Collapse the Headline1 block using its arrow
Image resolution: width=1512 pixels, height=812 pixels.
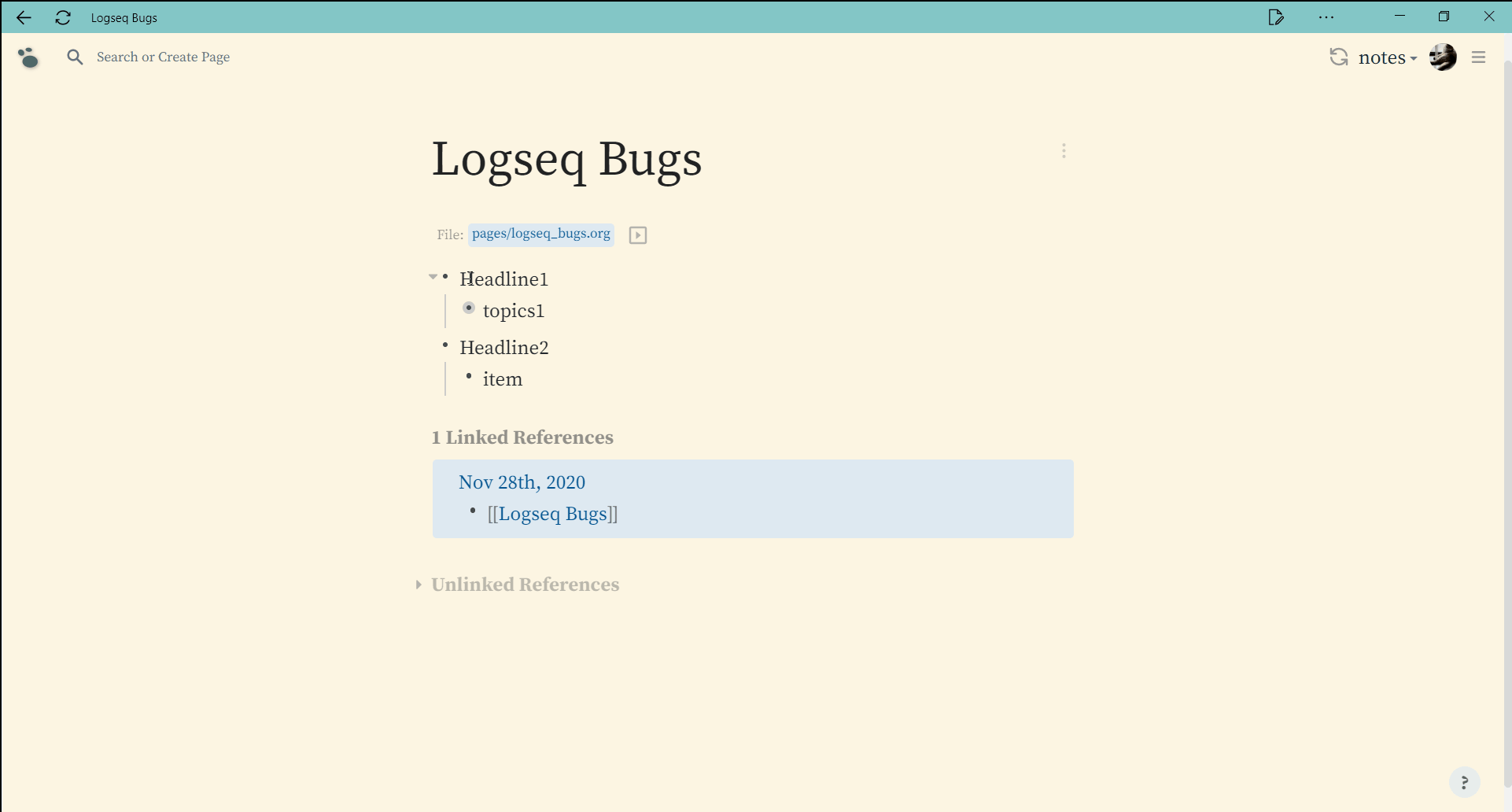click(x=432, y=276)
